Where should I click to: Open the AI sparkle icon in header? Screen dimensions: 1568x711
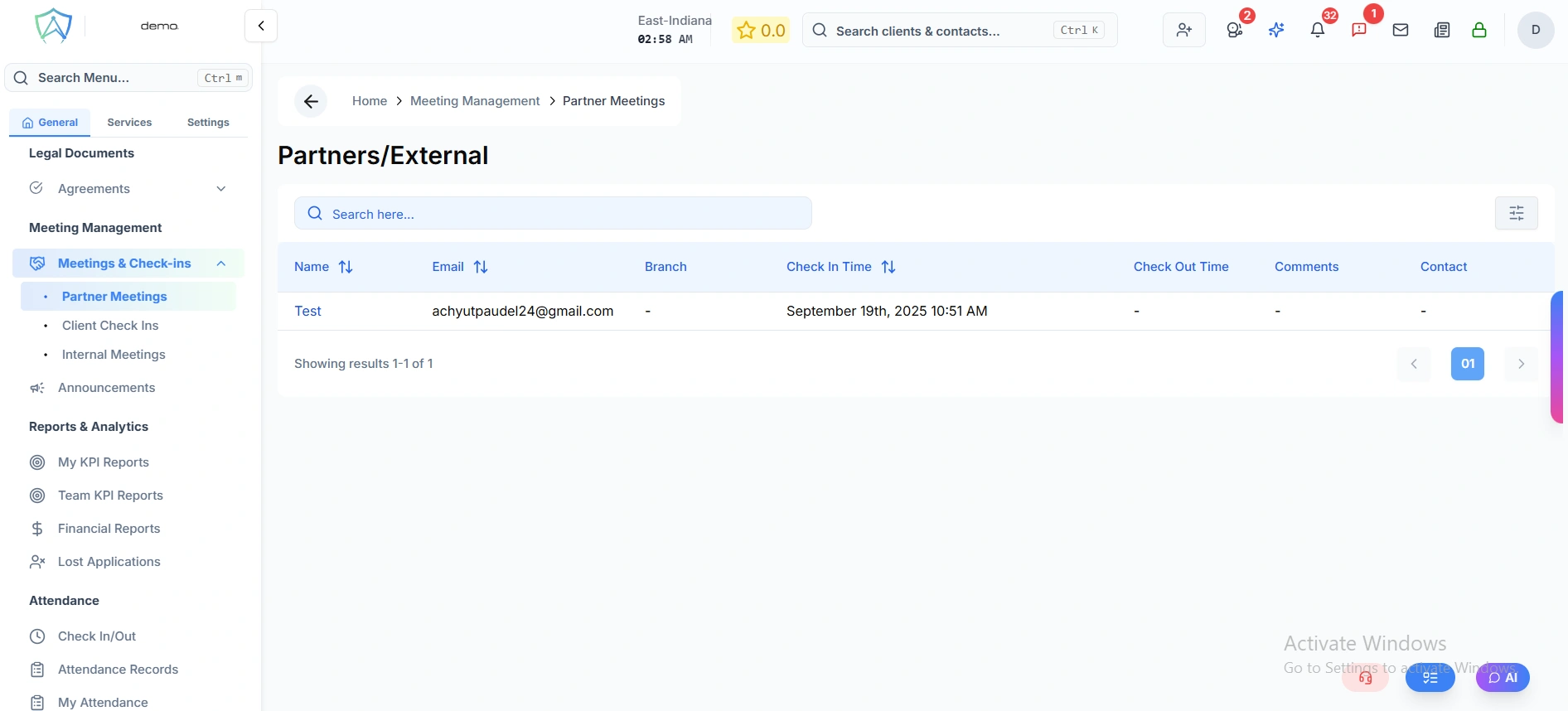click(1276, 31)
